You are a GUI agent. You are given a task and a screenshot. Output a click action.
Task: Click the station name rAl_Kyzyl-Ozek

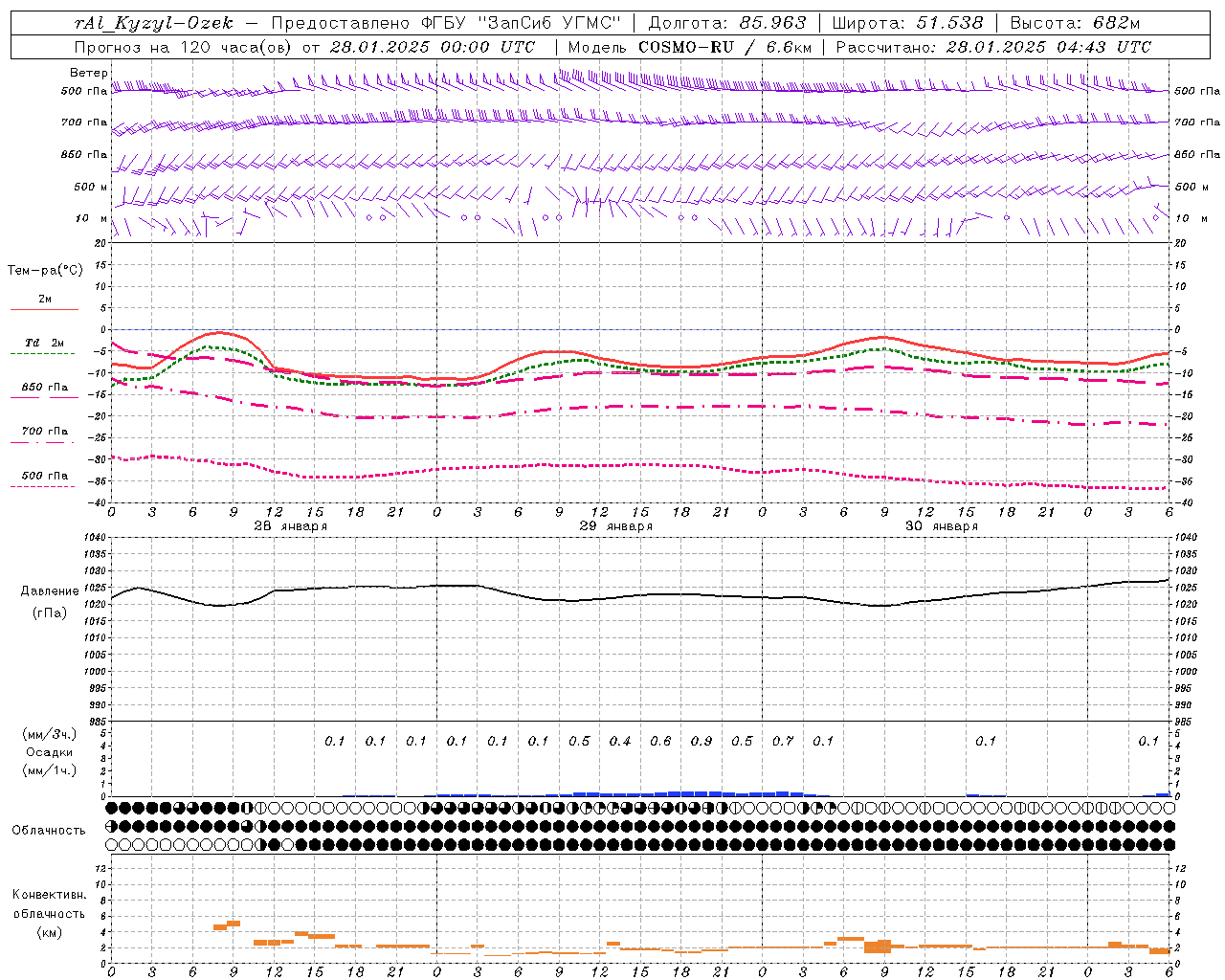tap(153, 23)
